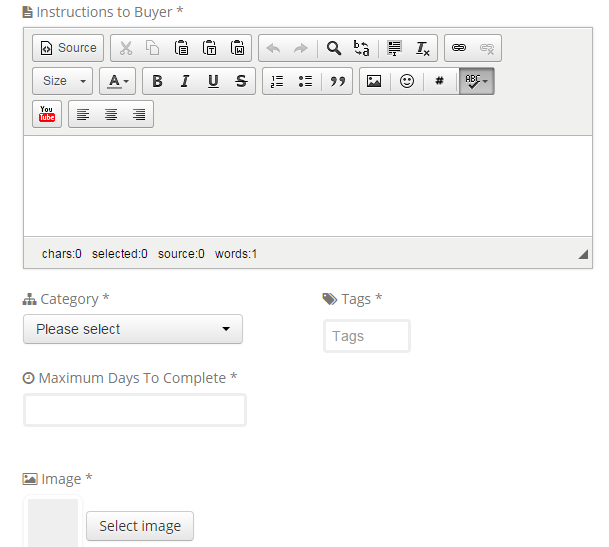Click the Select image button
This screenshot has height=547, width=609.
140,526
